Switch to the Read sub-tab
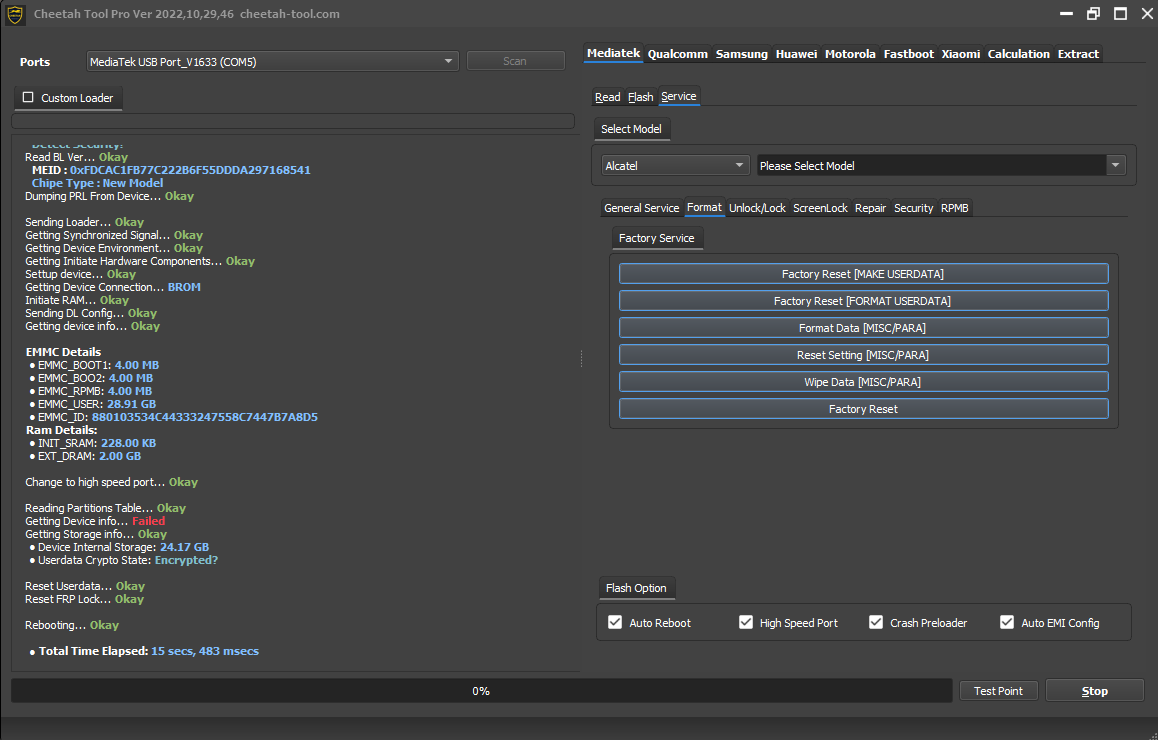Screen dimensions: 1158x740 click(x=607, y=97)
